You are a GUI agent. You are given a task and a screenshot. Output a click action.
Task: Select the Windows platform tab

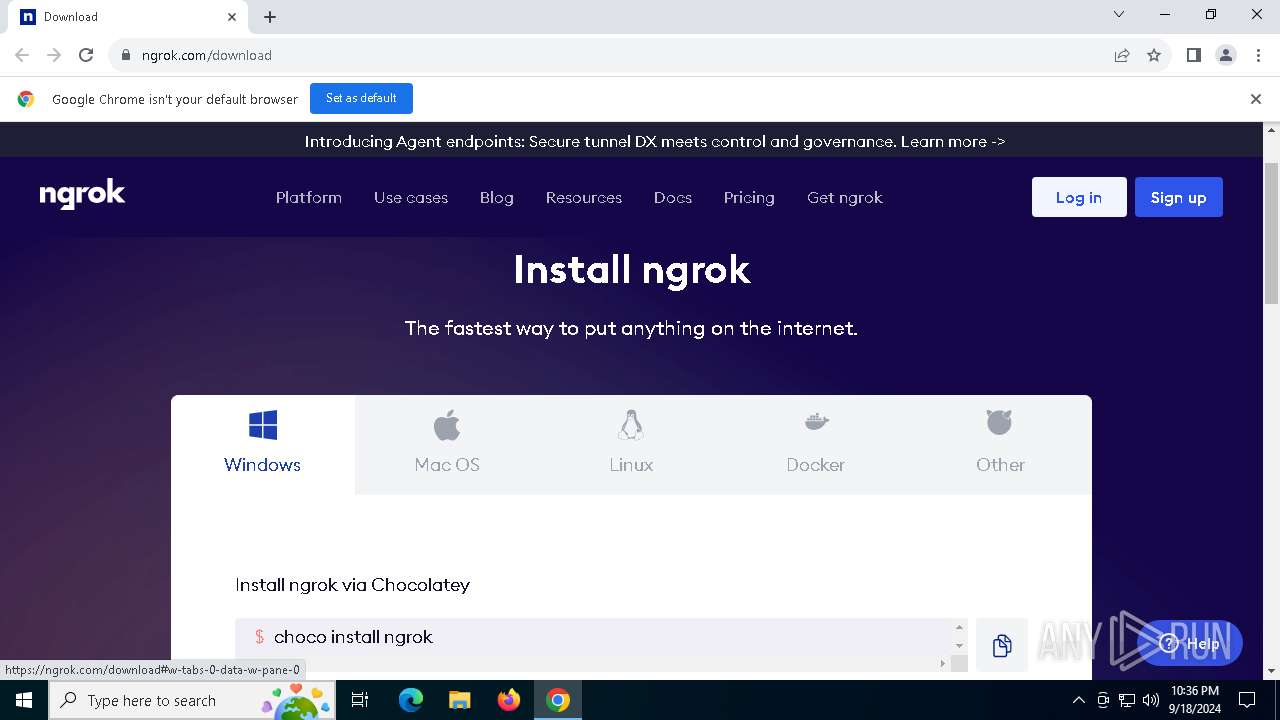(262, 444)
